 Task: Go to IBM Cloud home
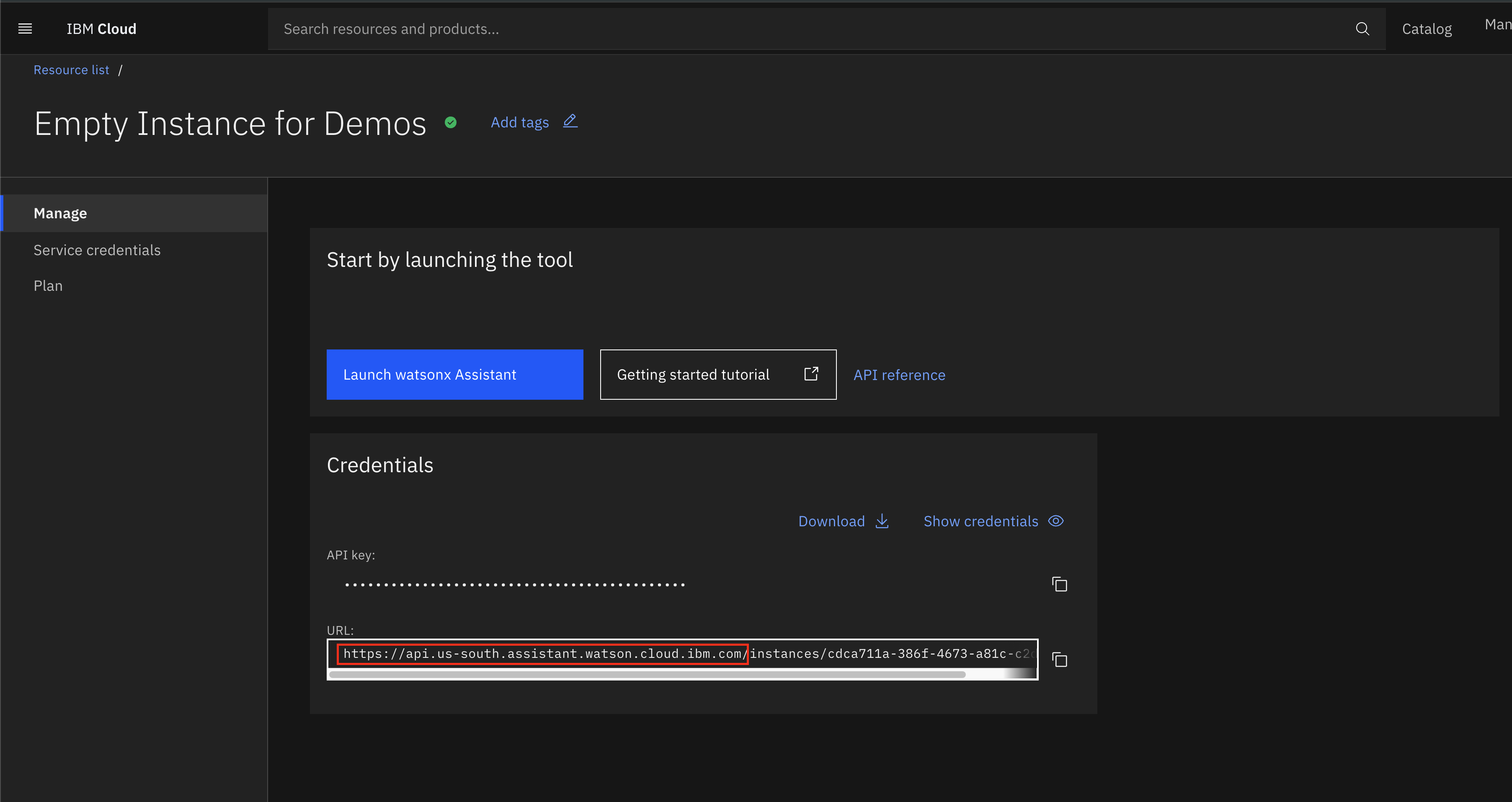pos(101,29)
